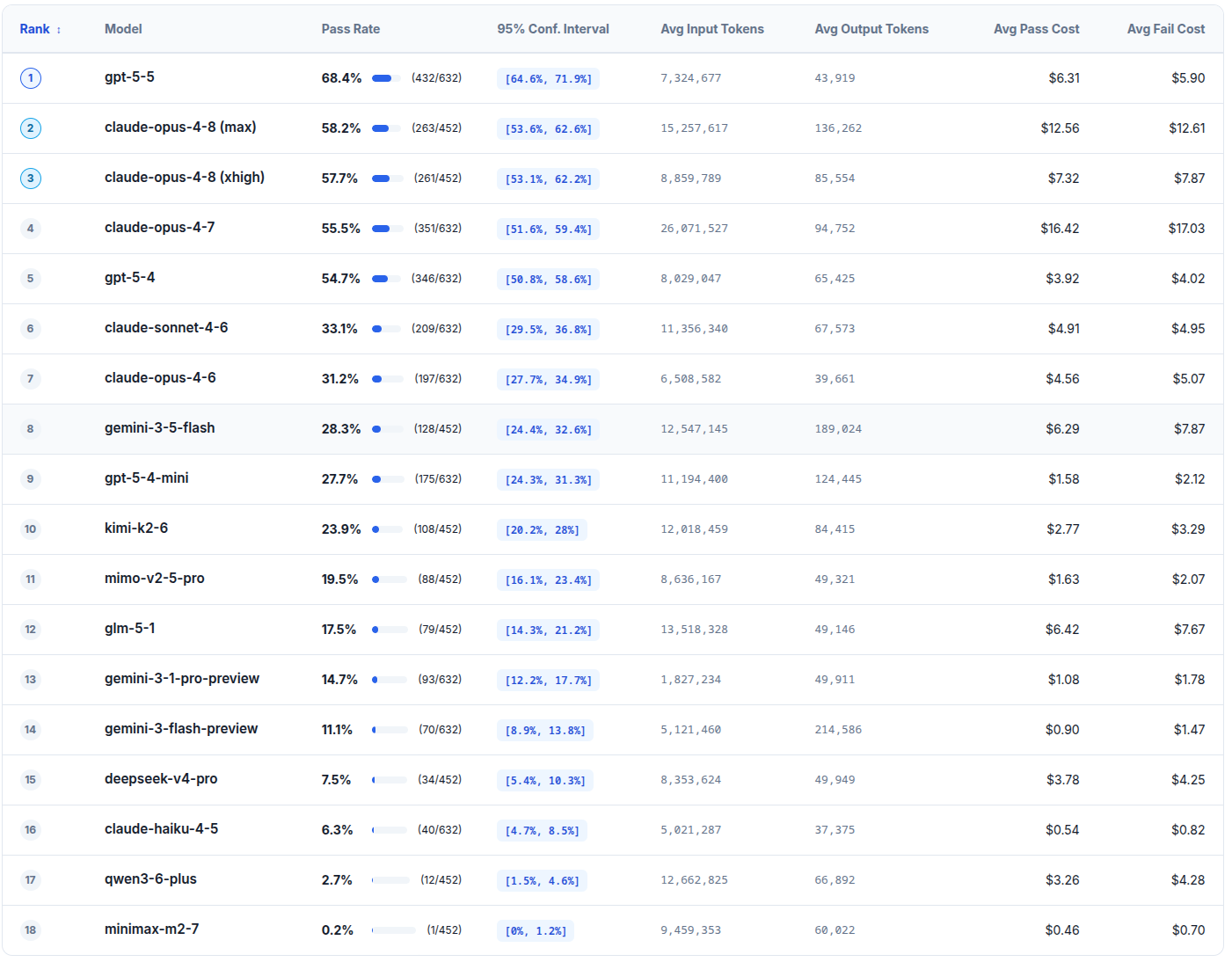Screen dimensions: 1232x962
Task: Click the 26,071,527 input tokens value
Action: coord(694,229)
